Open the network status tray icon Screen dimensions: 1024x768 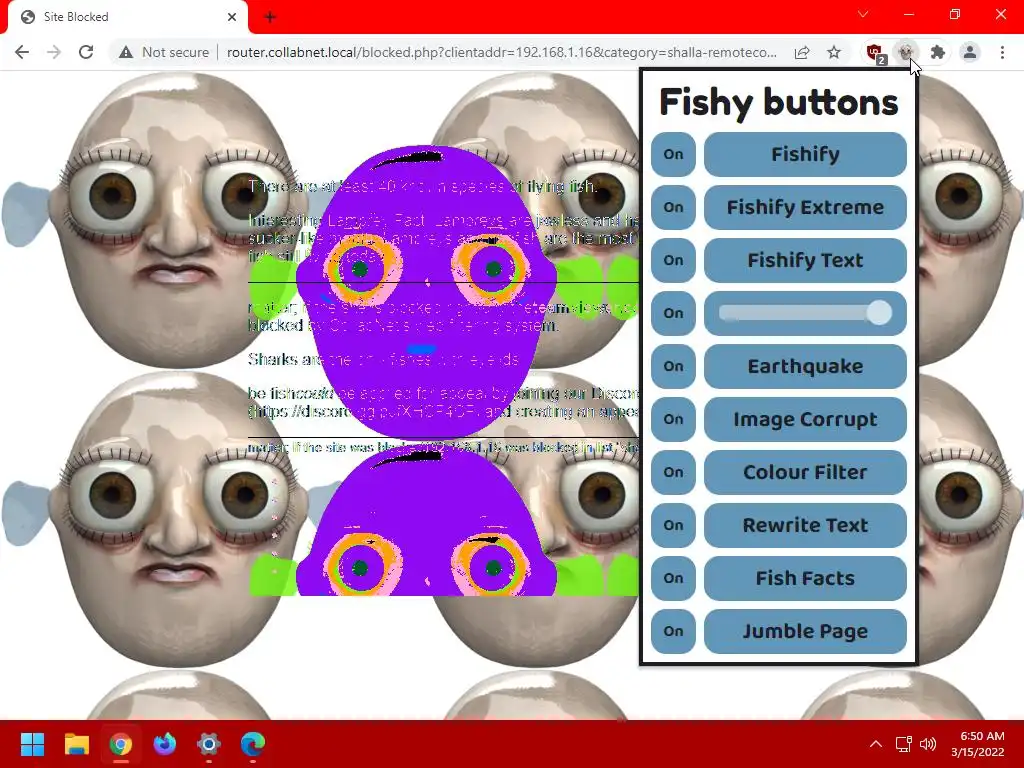(x=903, y=744)
